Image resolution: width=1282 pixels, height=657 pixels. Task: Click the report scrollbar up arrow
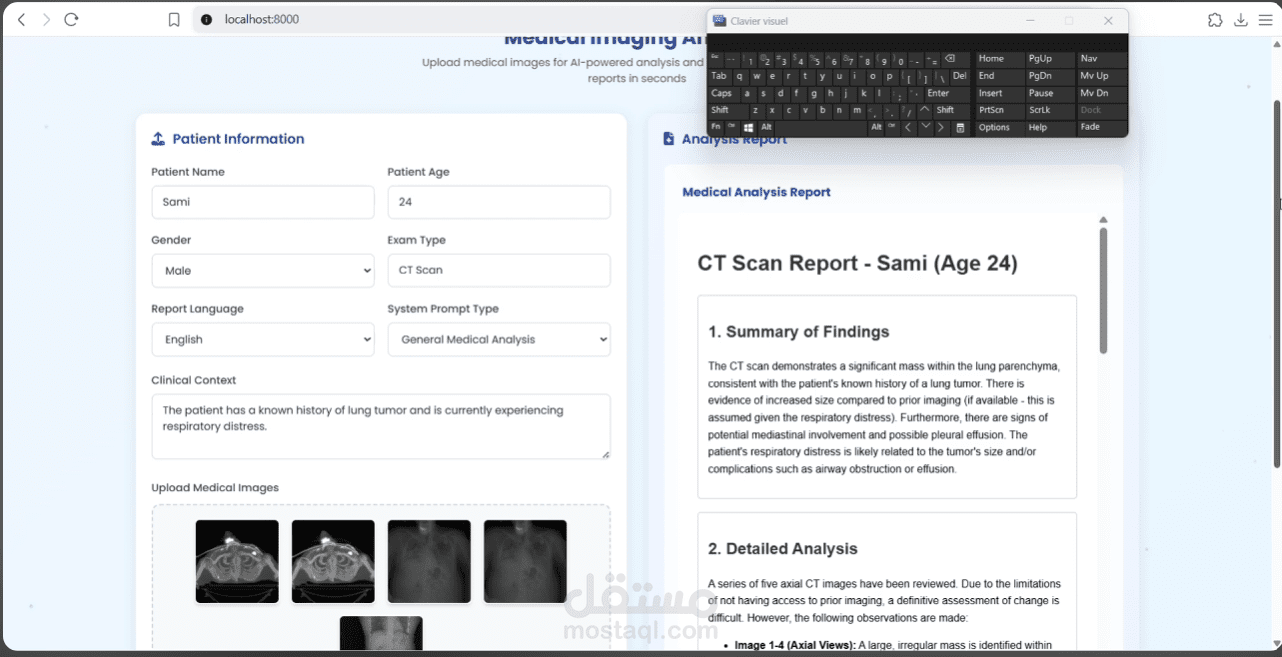tap(1103, 219)
